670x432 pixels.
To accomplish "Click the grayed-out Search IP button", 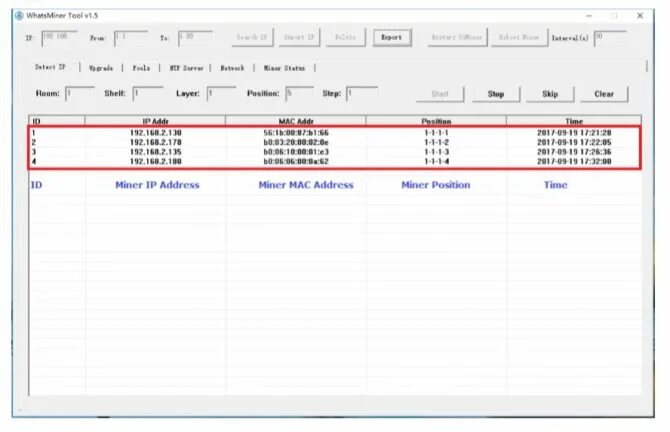I will pyautogui.click(x=252, y=38).
